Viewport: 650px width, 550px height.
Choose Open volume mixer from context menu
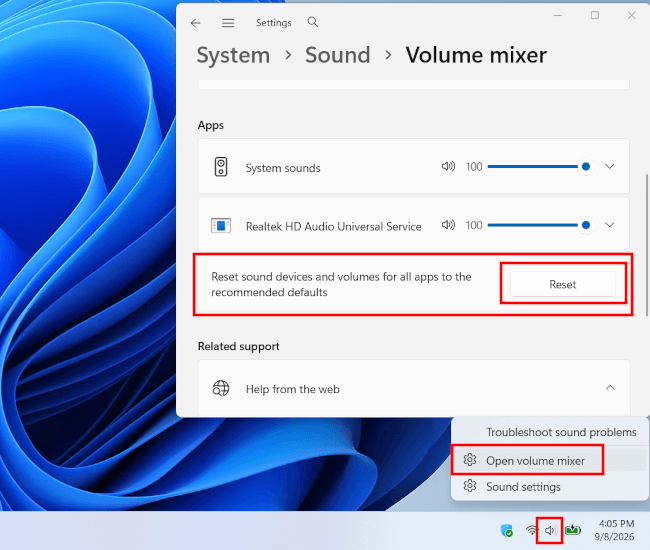point(550,460)
